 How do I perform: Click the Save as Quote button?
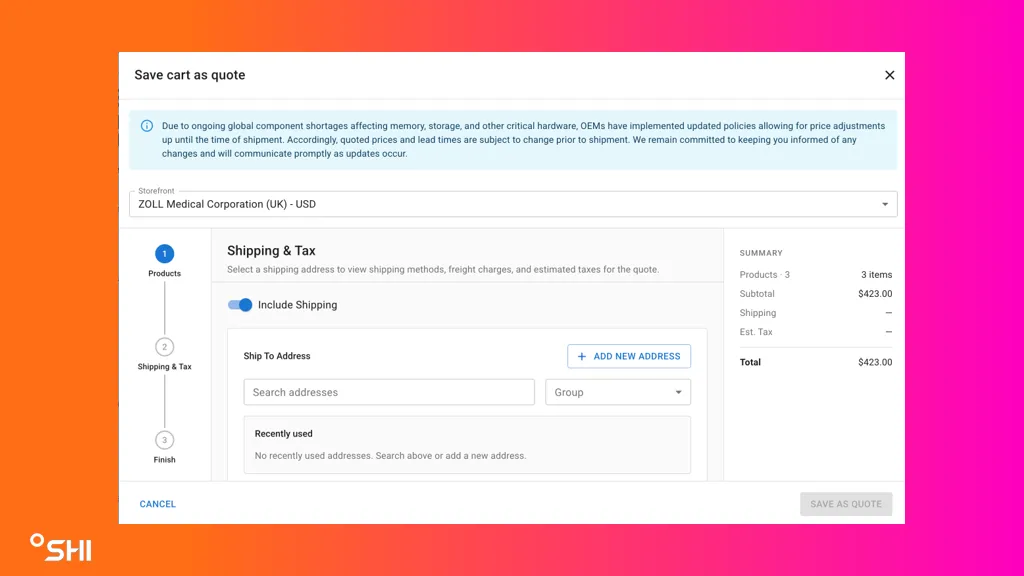846,504
